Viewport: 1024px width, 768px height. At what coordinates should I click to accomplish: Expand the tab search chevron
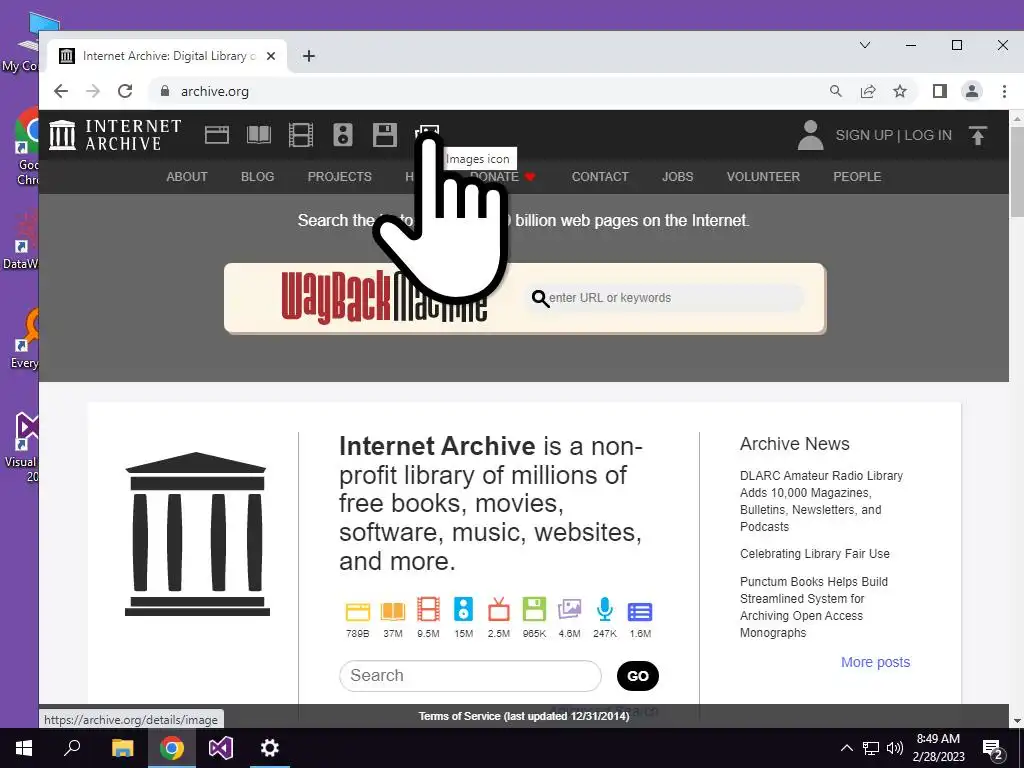pyautogui.click(x=865, y=45)
